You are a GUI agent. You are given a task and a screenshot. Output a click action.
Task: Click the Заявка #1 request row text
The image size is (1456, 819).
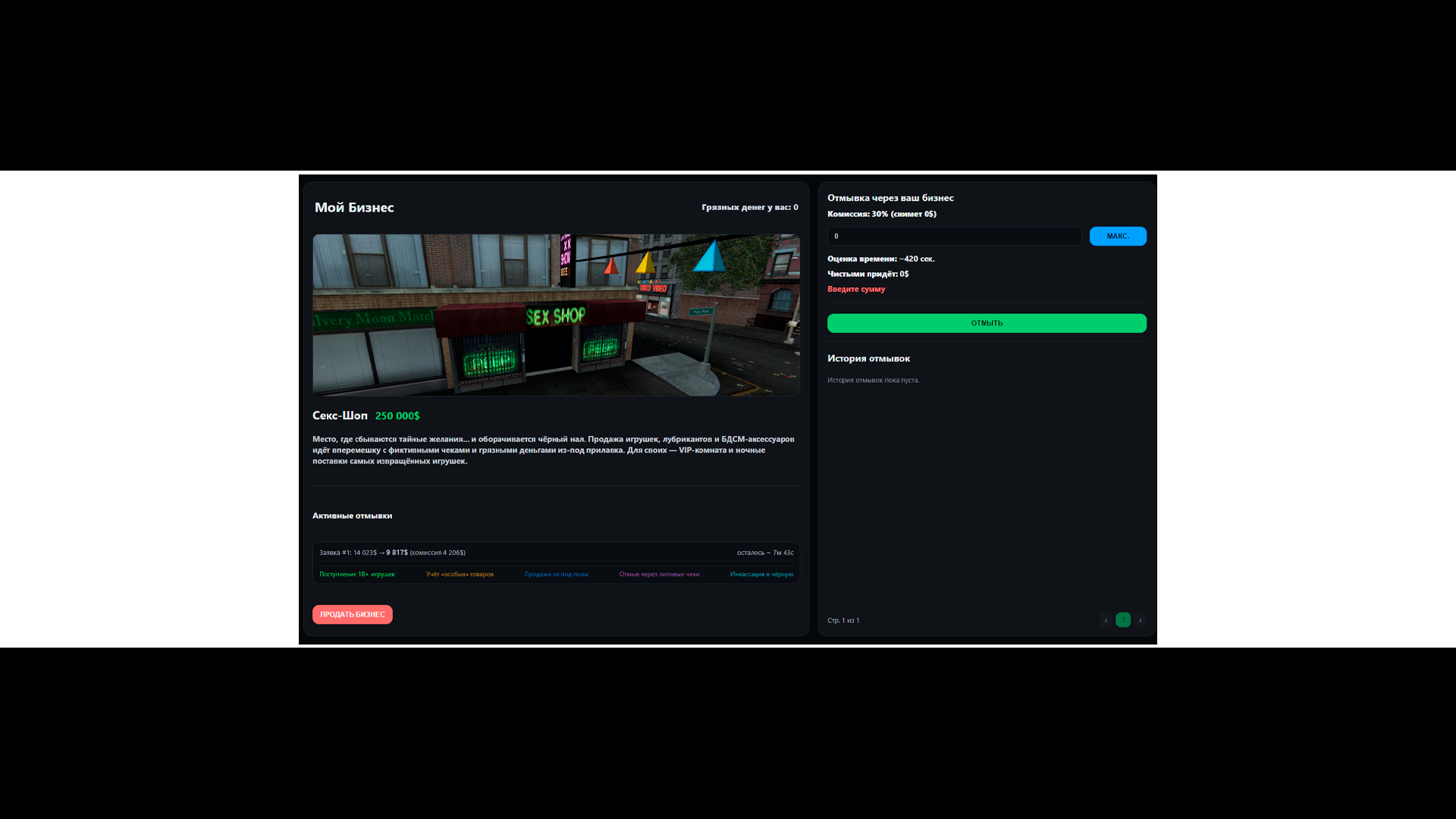tap(392, 553)
